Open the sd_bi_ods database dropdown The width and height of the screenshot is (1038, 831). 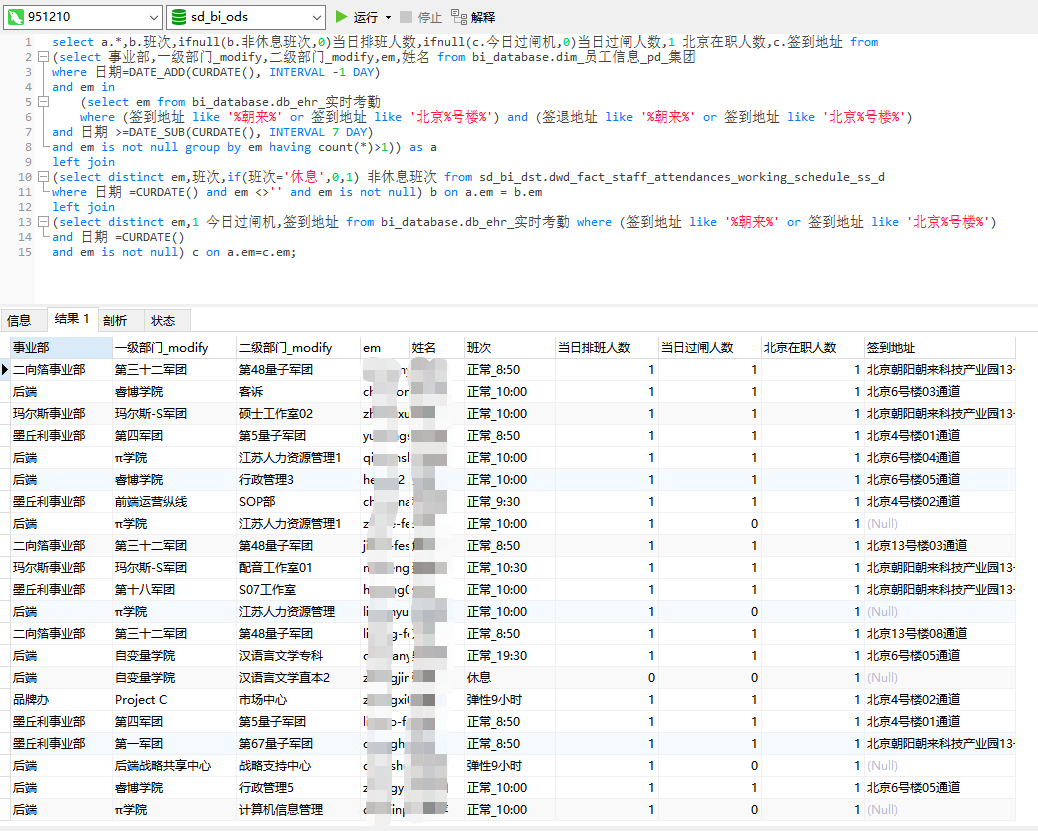pos(317,17)
